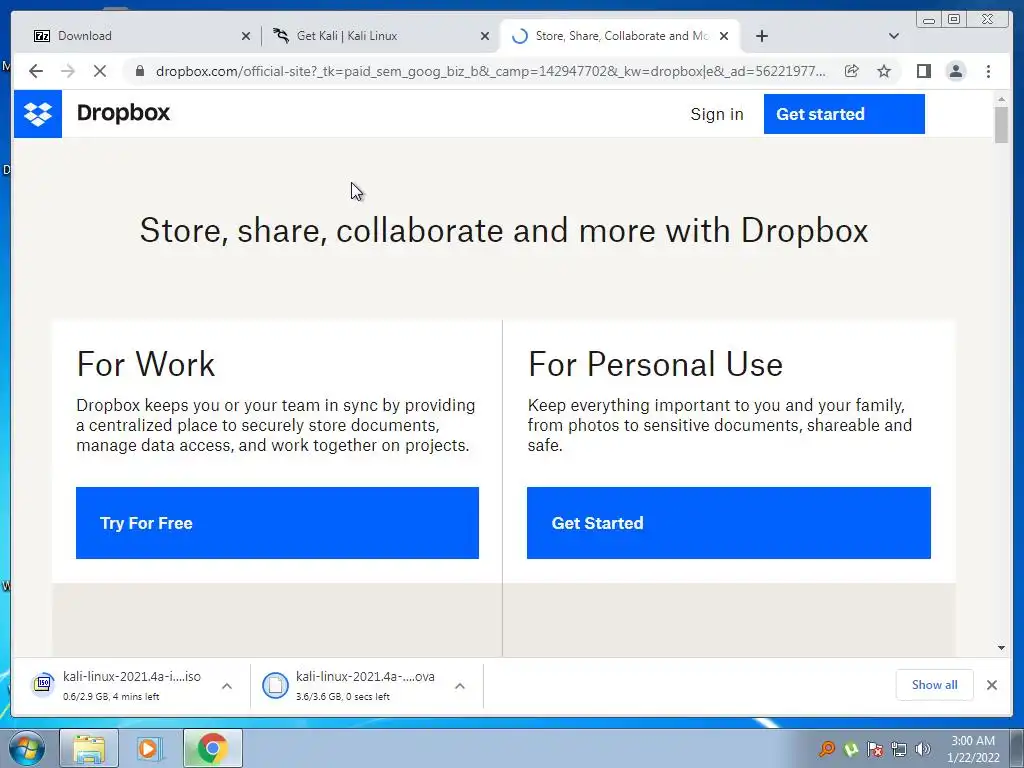Viewport: 1024px width, 768px height.
Task: Expand options for the iso download
Action: [x=227, y=686]
